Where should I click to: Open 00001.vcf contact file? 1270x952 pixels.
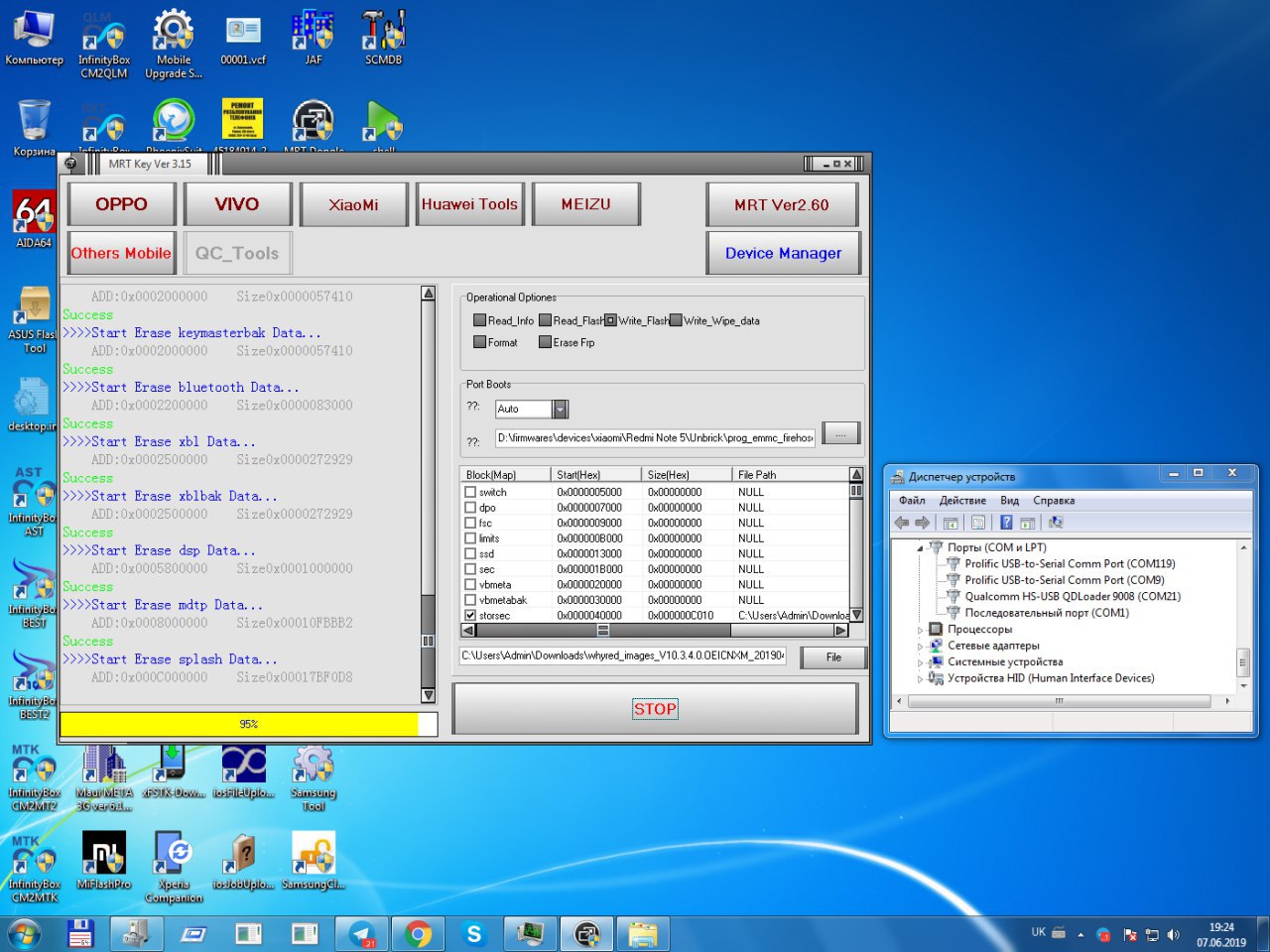pyautogui.click(x=243, y=38)
